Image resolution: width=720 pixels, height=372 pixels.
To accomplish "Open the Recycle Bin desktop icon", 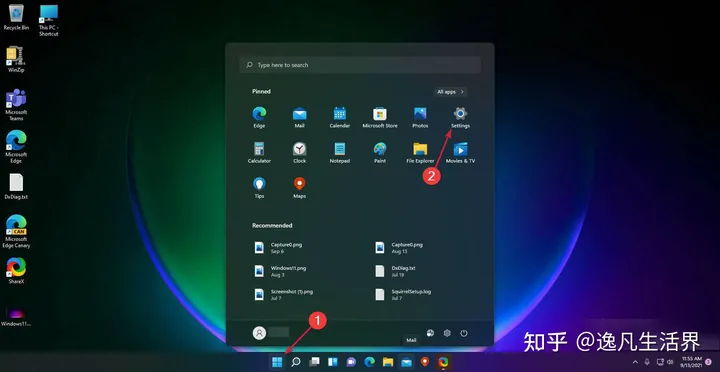I will 17,17.
